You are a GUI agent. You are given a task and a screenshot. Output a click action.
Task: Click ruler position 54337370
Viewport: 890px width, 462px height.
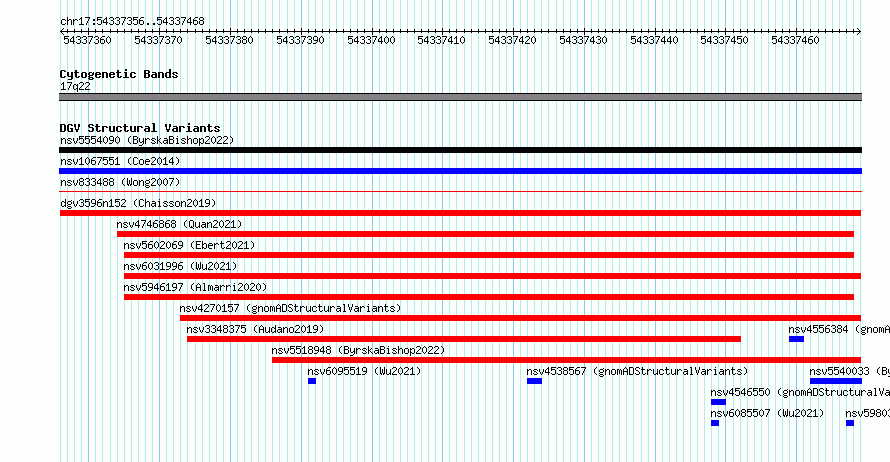pyautogui.click(x=158, y=40)
